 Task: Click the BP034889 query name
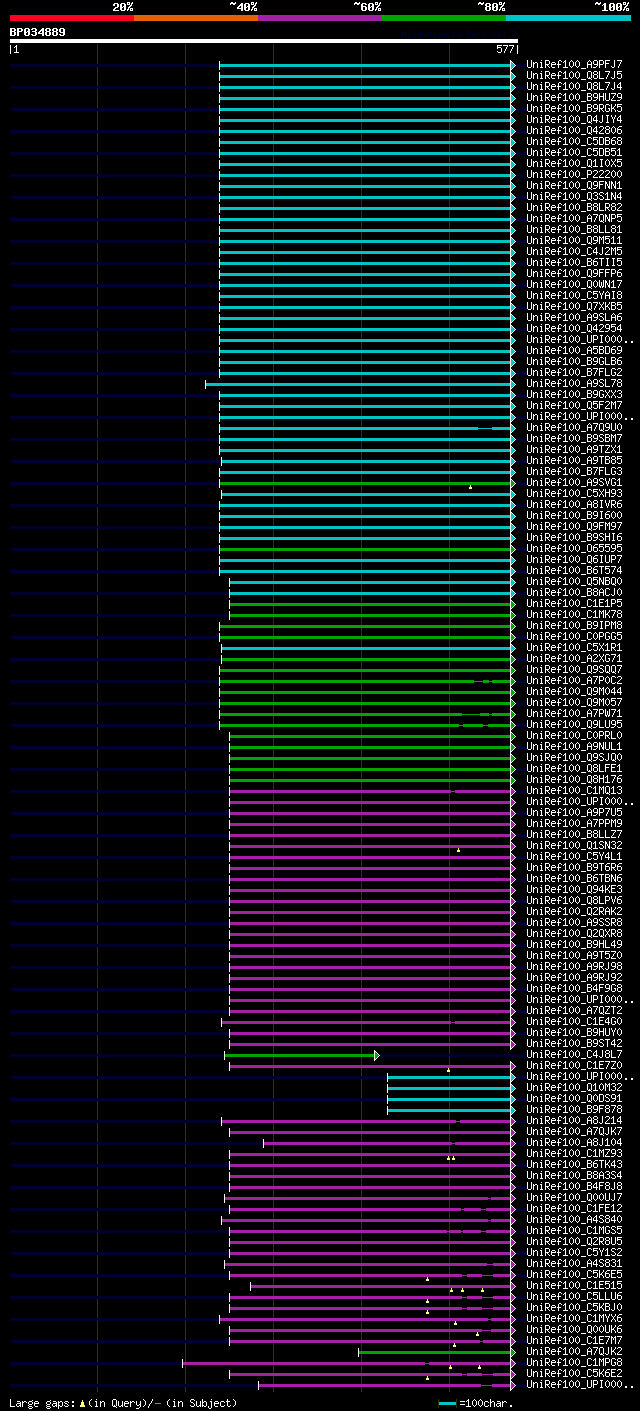tap(38, 32)
